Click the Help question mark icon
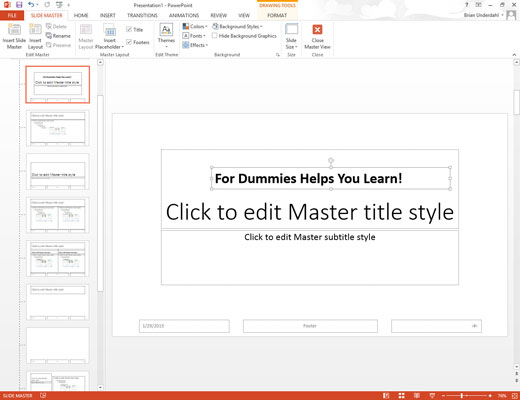 (x=467, y=5)
